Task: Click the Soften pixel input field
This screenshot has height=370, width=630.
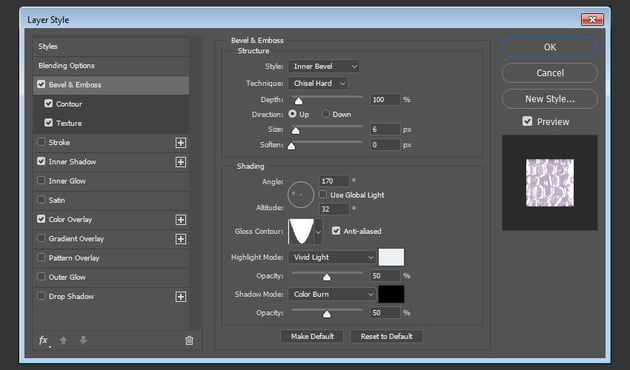Action: (x=385, y=145)
